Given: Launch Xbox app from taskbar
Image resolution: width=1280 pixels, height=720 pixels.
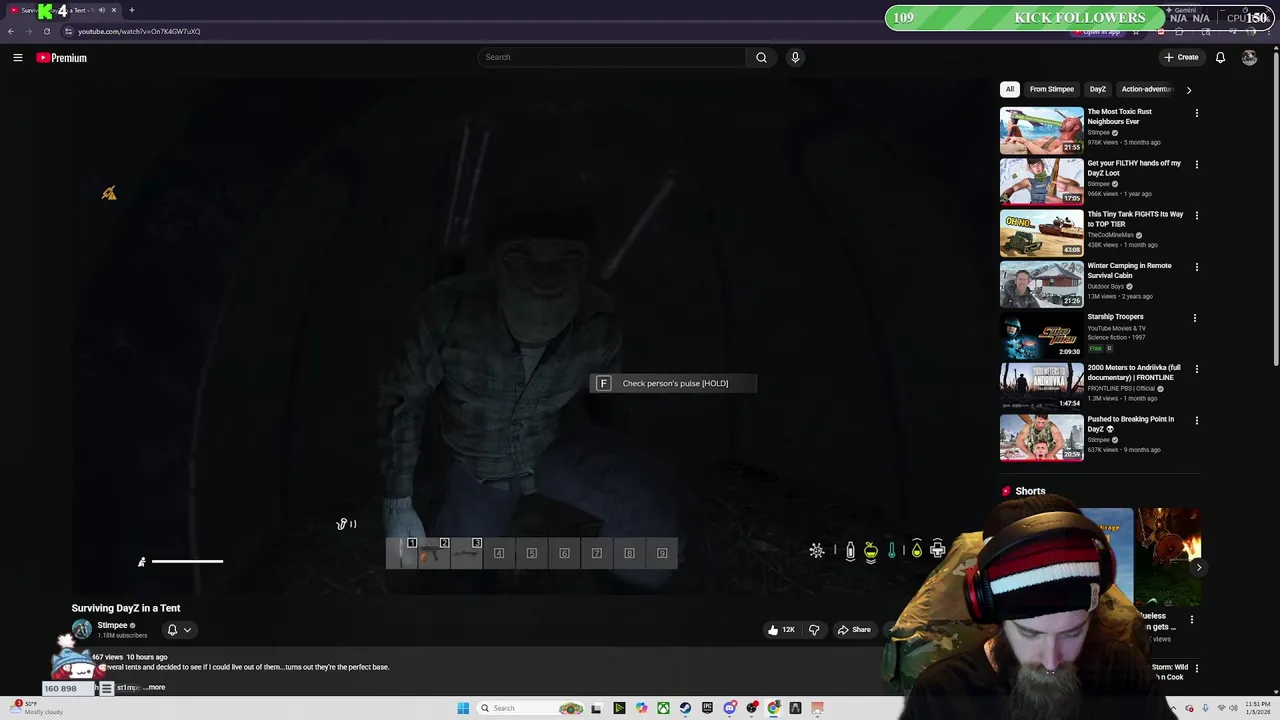Looking at the screenshot, I should click(663, 708).
